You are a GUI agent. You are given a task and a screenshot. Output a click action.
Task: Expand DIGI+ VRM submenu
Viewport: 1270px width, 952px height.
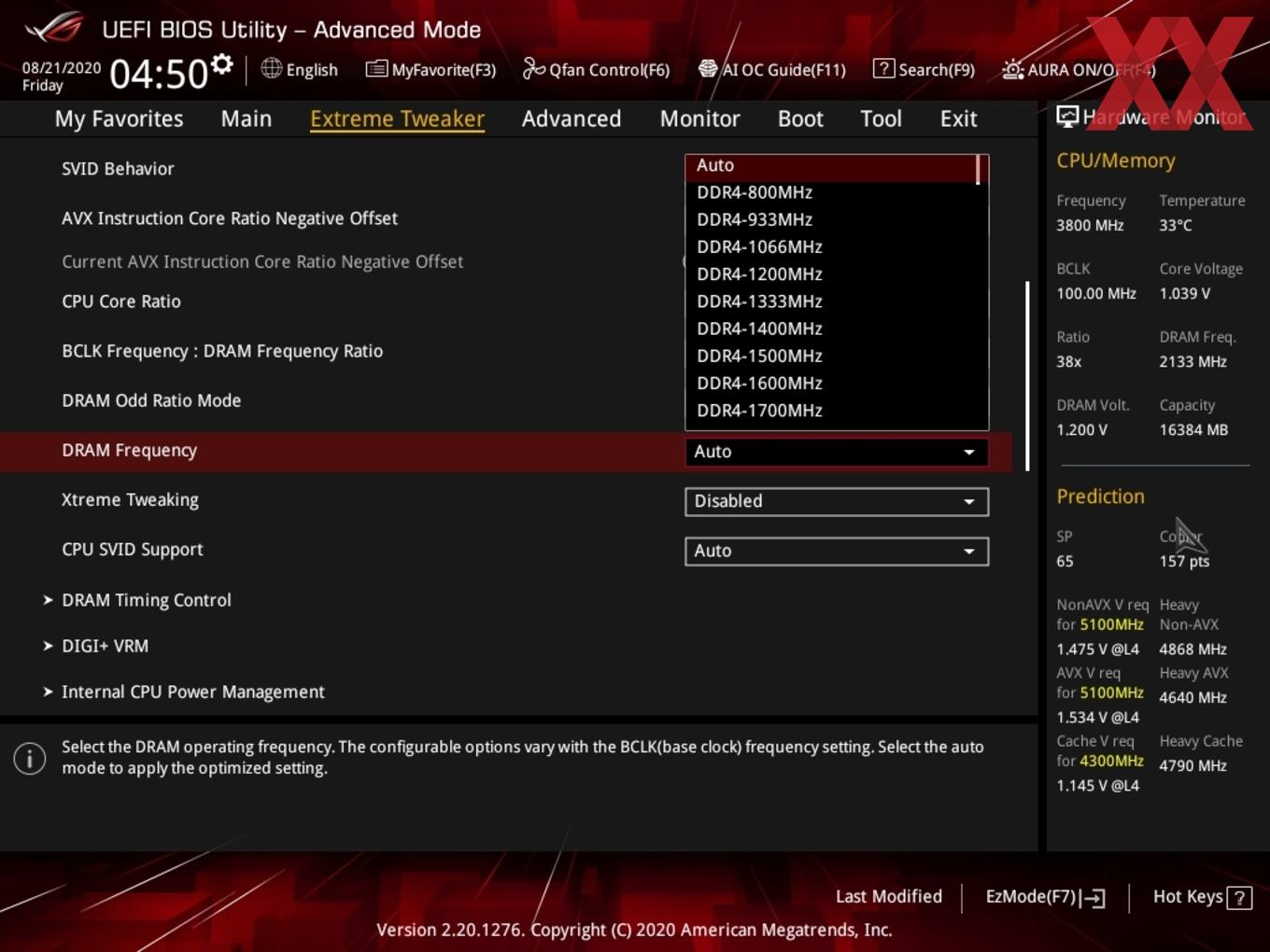click(x=95, y=646)
